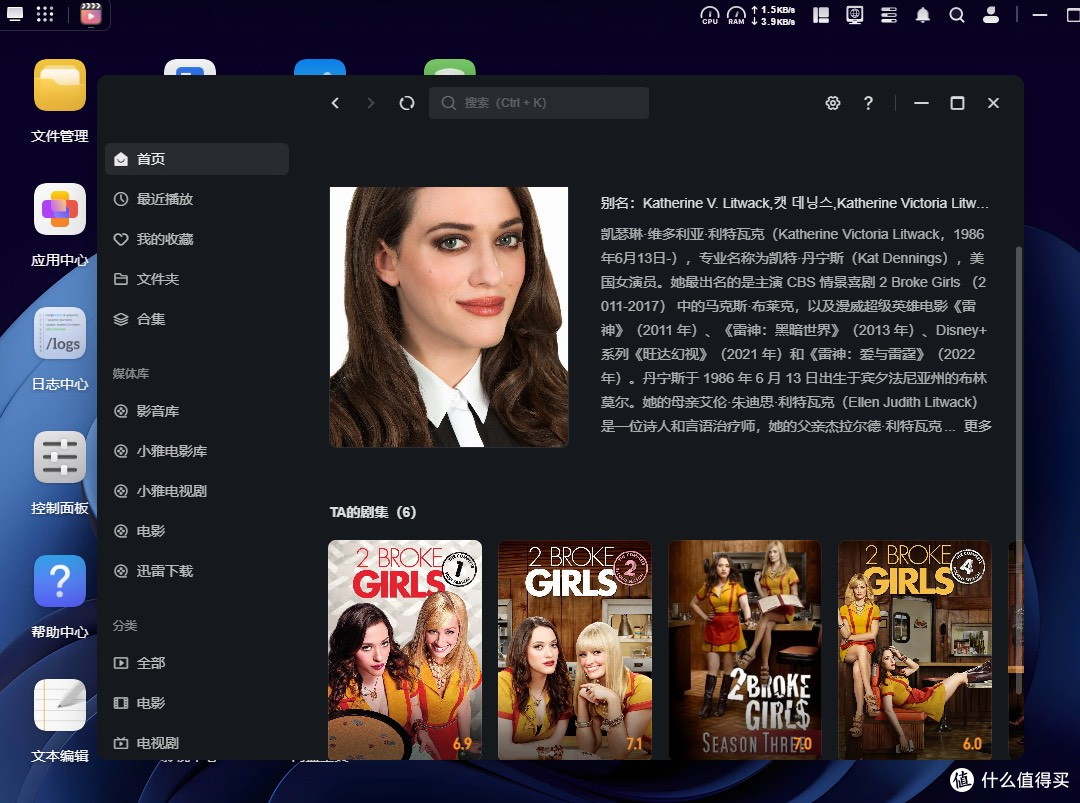Maximize the media app window

coord(957,103)
